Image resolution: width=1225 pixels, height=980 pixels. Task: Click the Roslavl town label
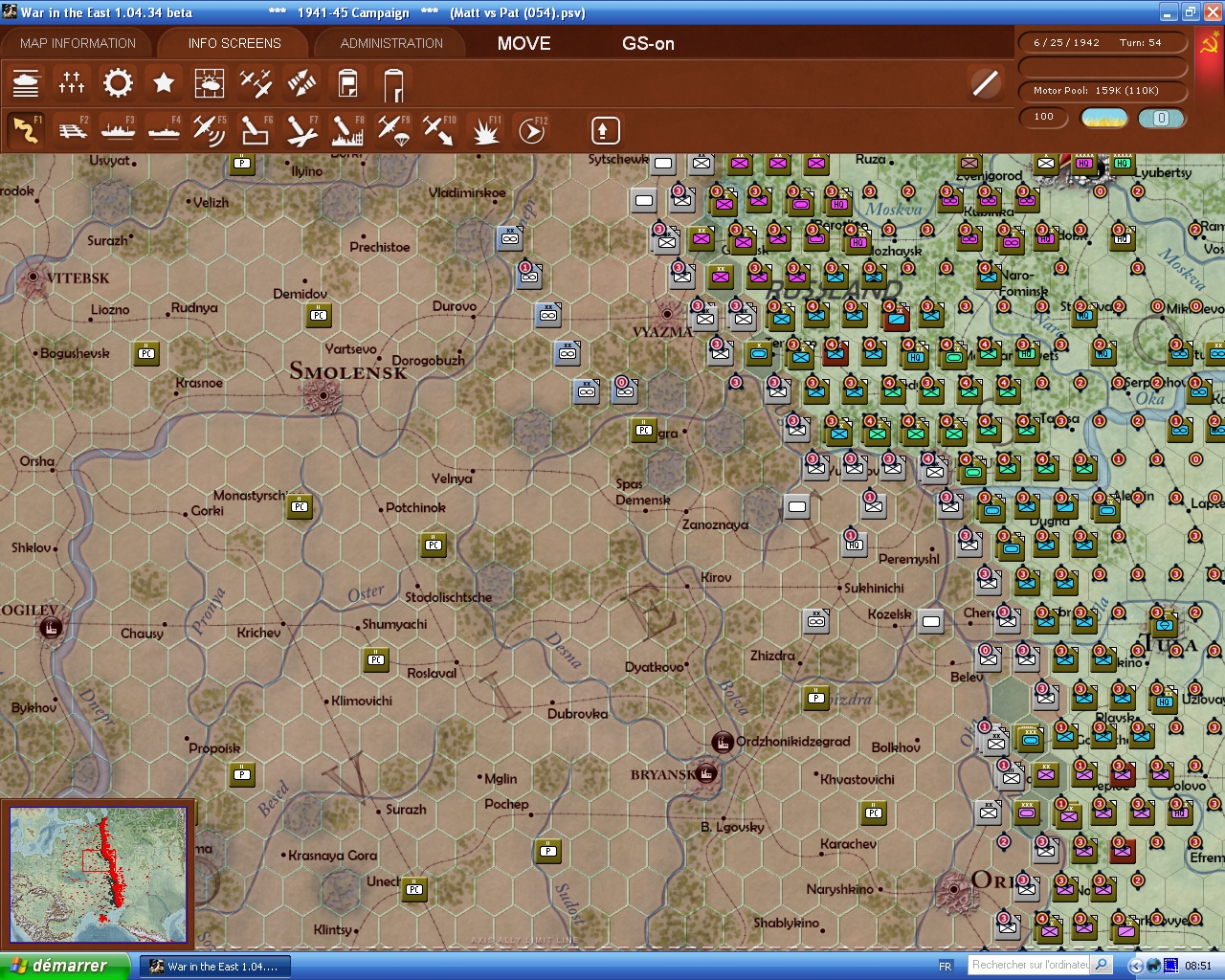(432, 673)
